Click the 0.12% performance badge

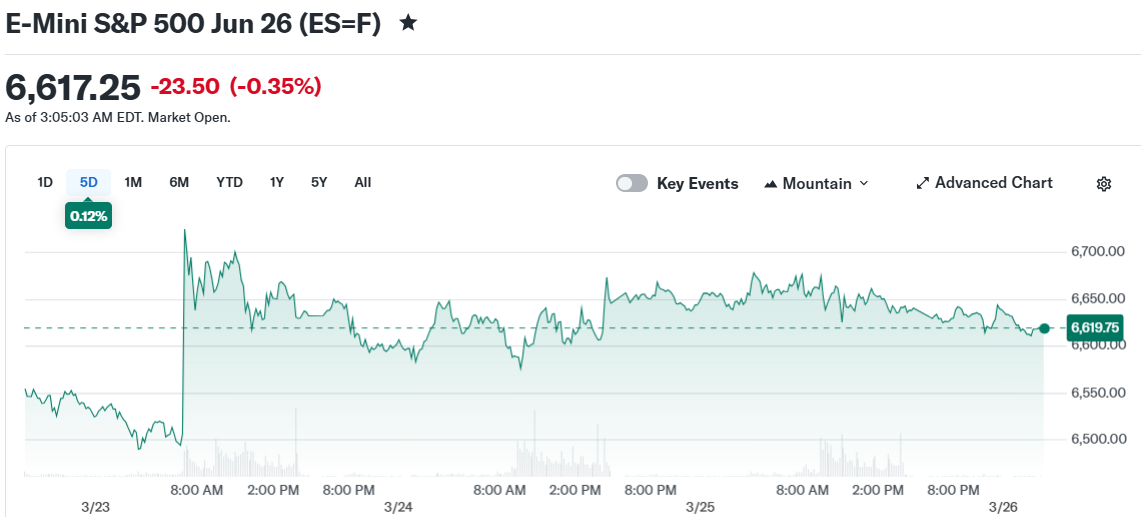click(x=89, y=216)
